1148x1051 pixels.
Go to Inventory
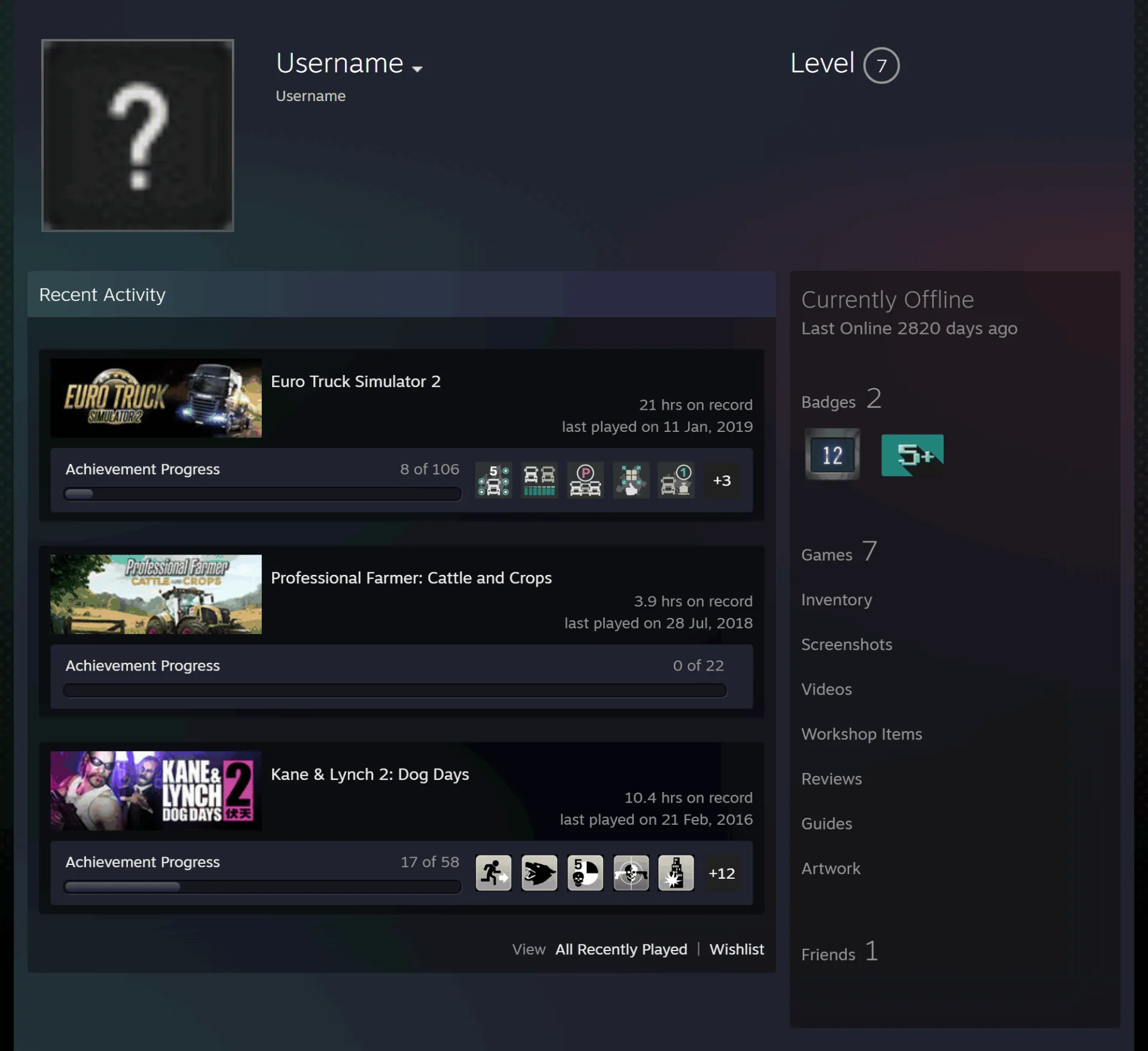click(836, 599)
